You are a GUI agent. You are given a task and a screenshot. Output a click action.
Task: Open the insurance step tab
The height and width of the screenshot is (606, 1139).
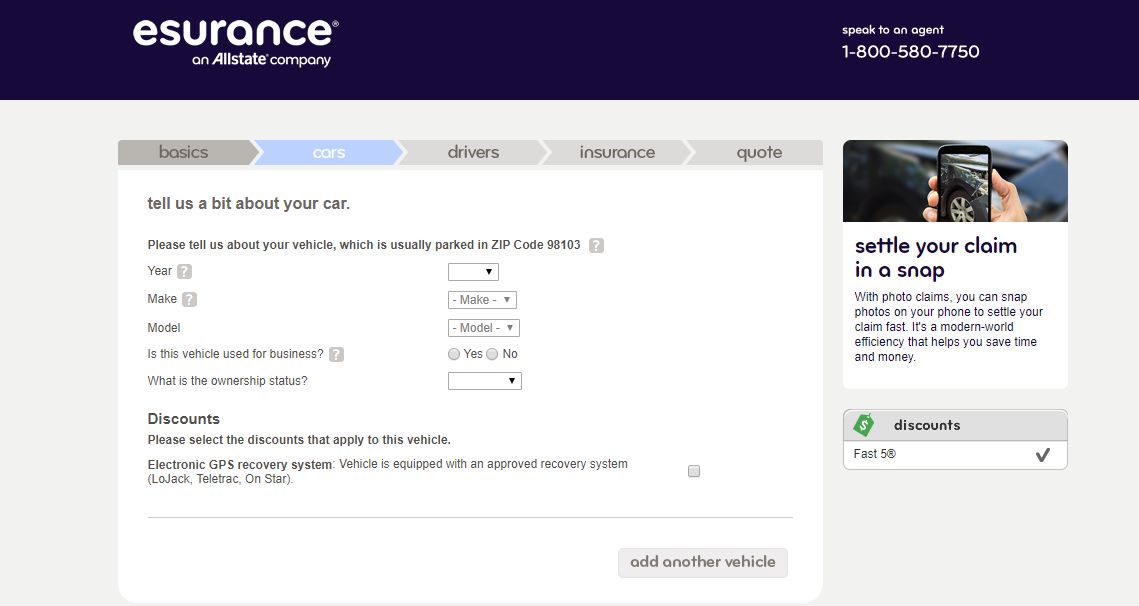coord(617,153)
